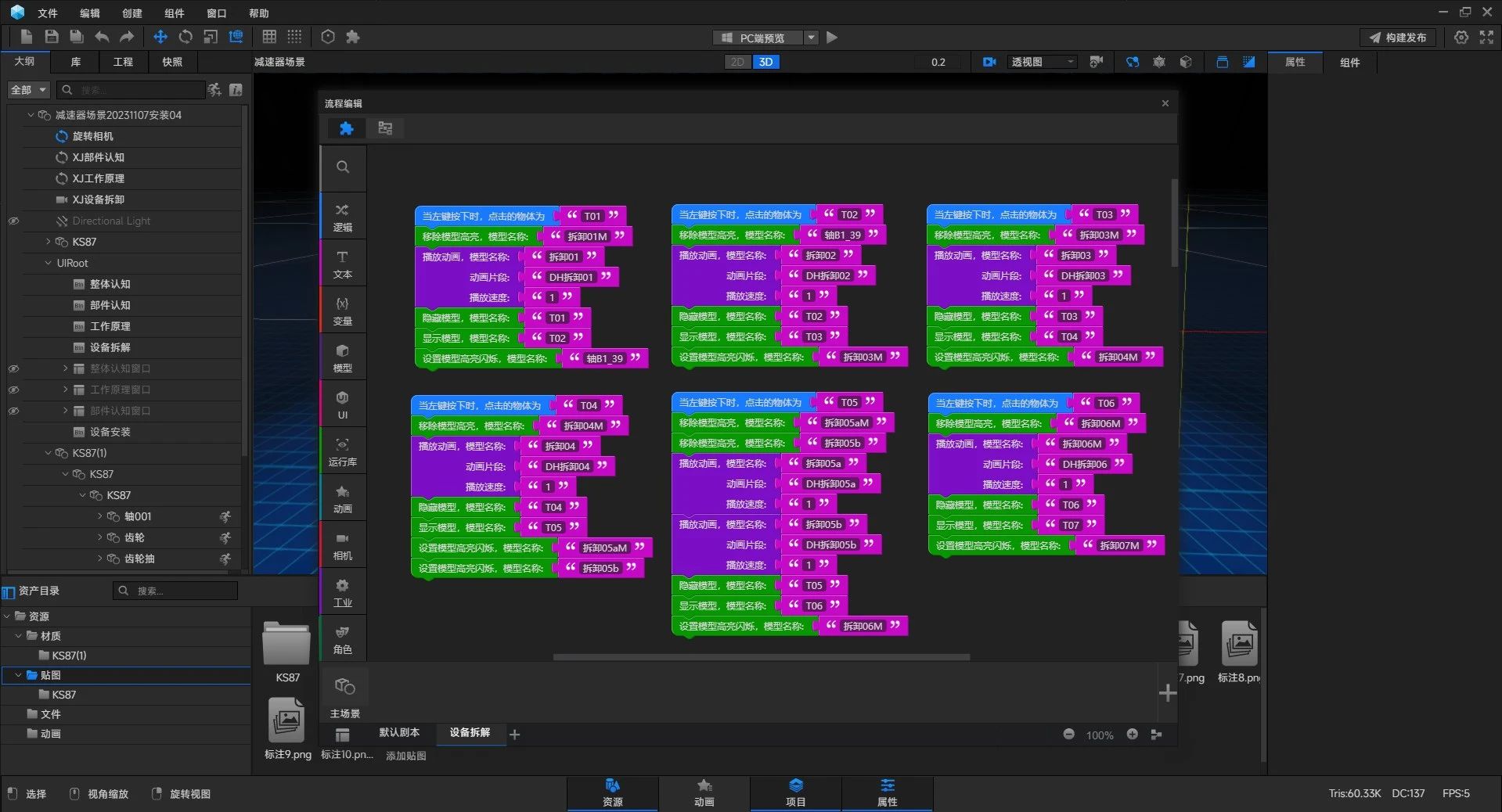The height and width of the screenshot is (812, 1502).
Task: Enable the 视角缩放 mouse option
Action: coord(99,793)
